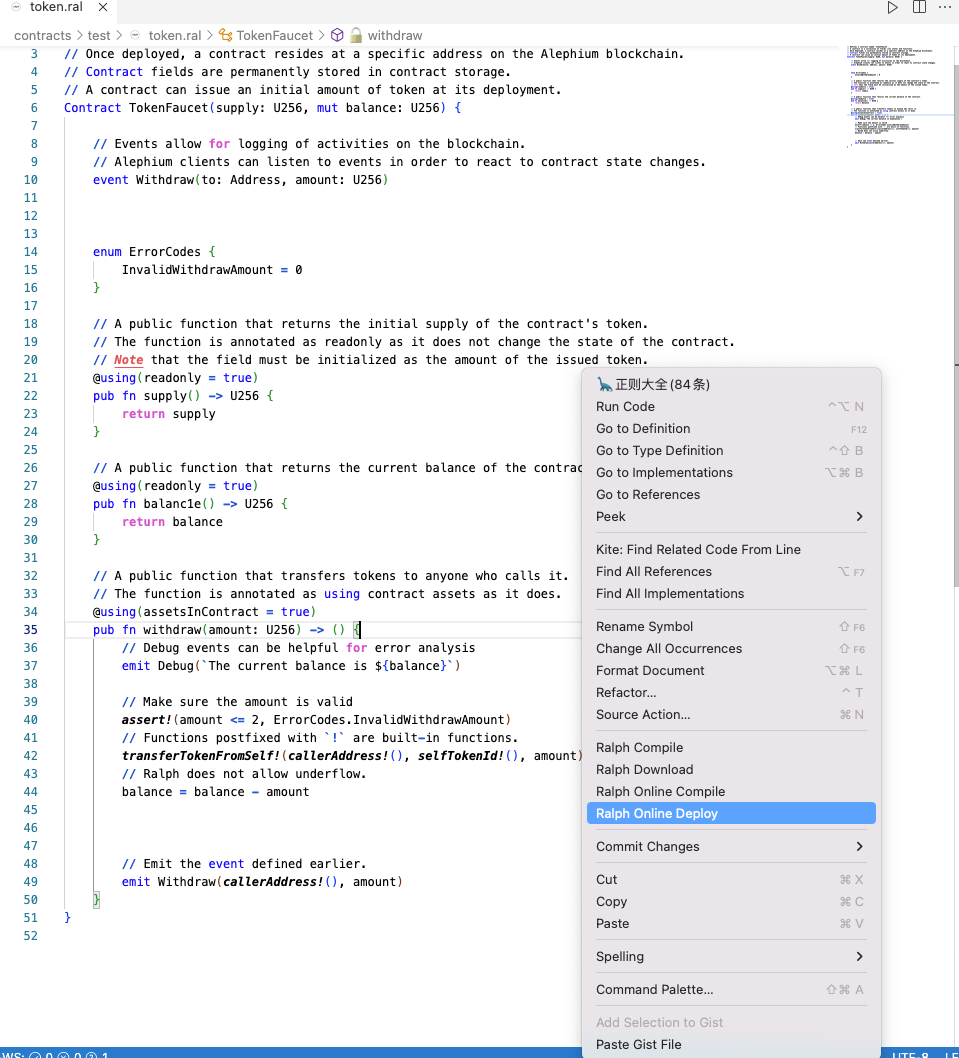
Task: Choose Paste Gist File
Action: click(732, 1045)
